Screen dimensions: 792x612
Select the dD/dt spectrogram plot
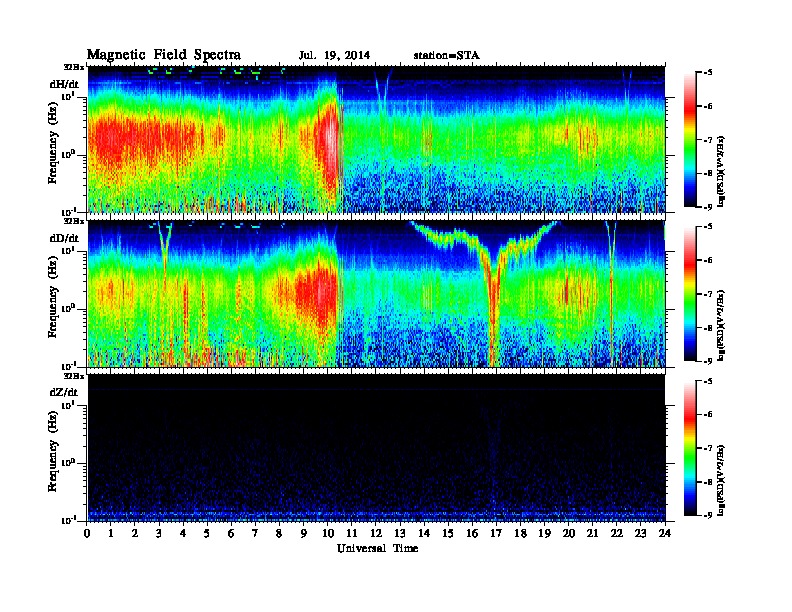click(376, 293)
